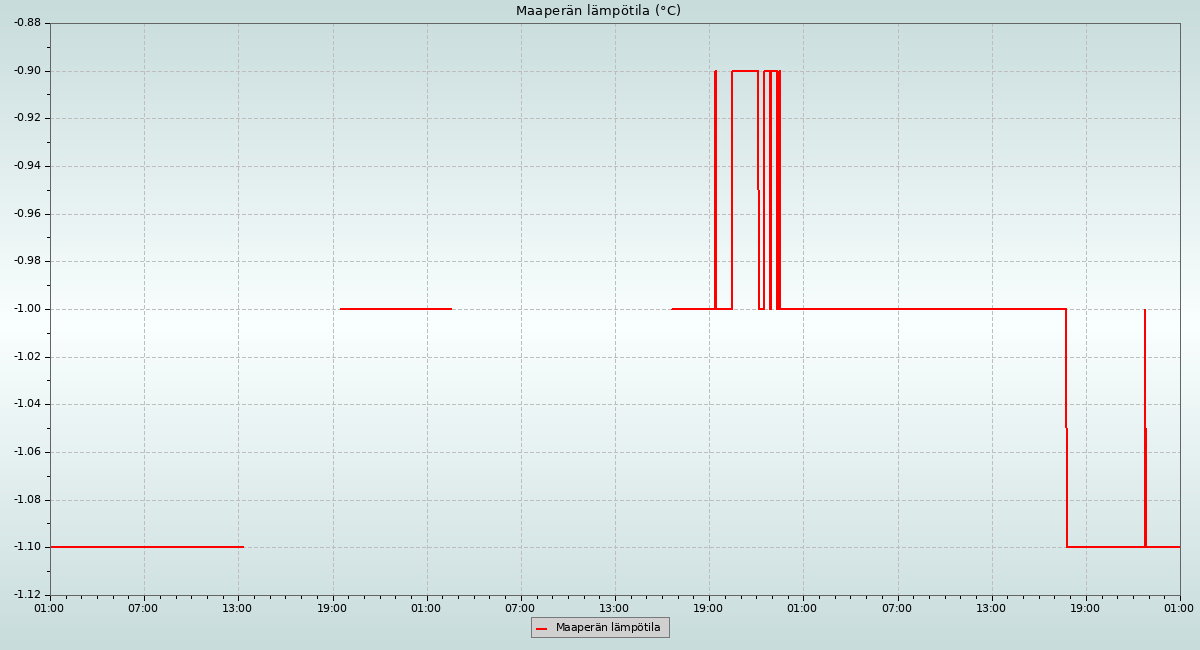Click the widest -0.90 plateau of the red line
The width and height of the screenshot is (1200, 650).
(x=745, y=71)
